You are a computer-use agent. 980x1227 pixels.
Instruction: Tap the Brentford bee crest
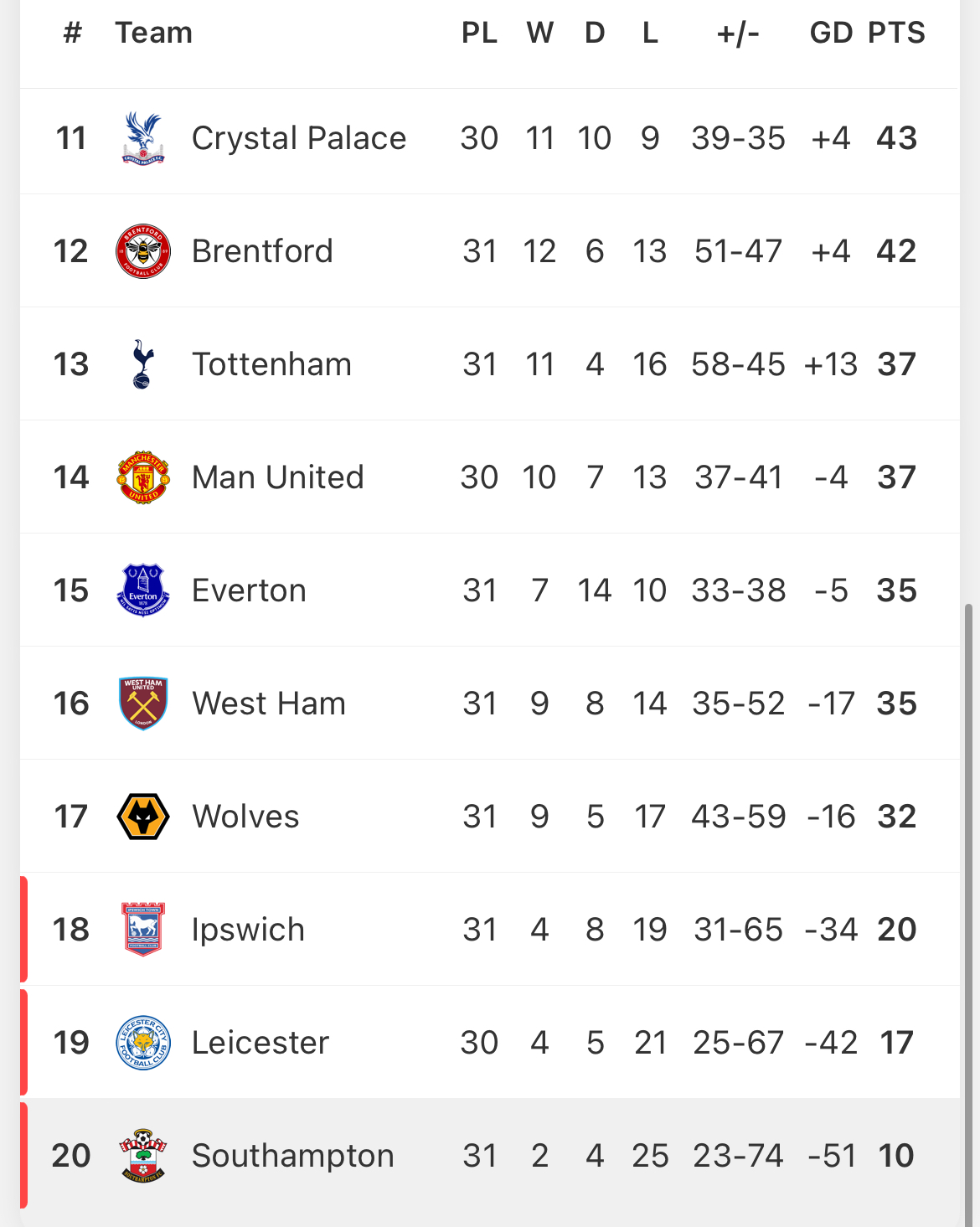coord(143,251)
